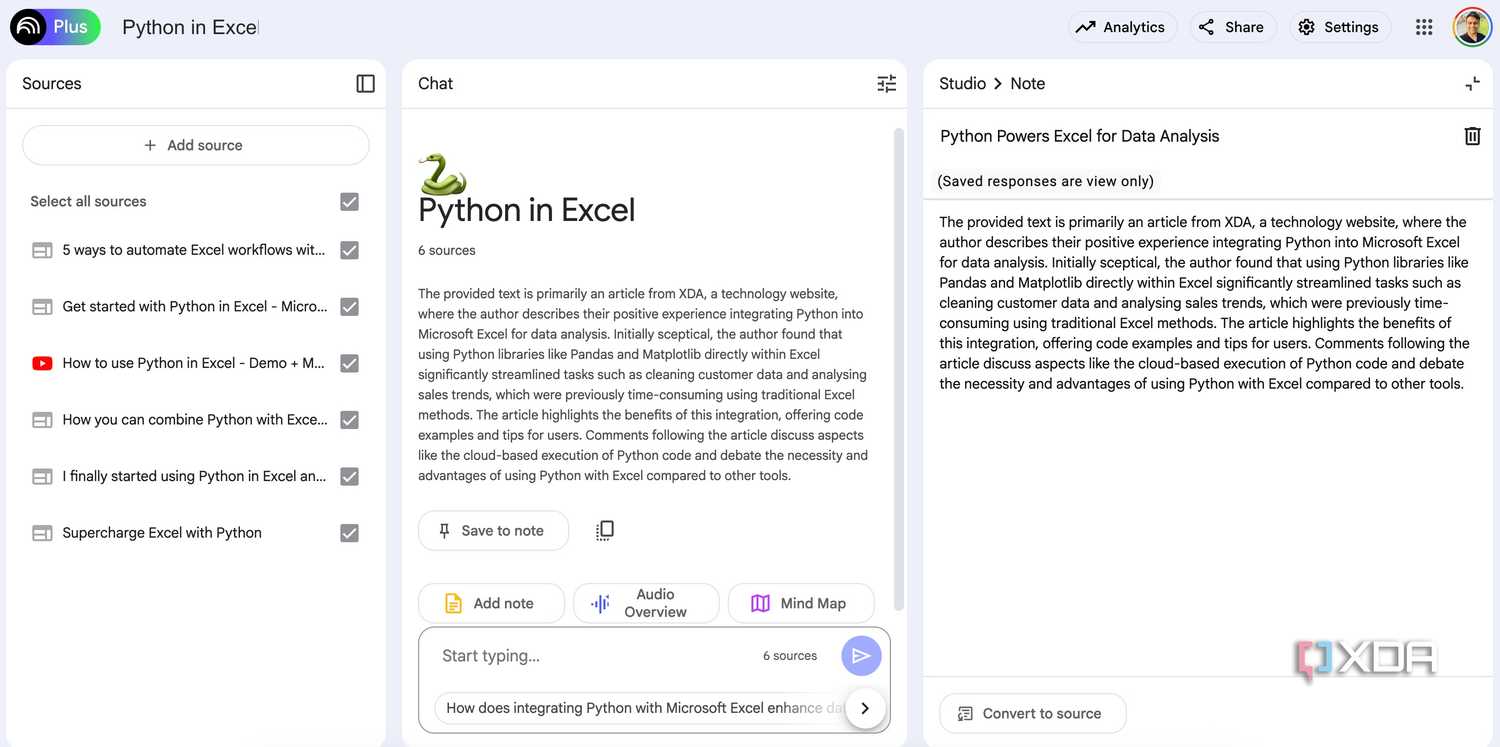
Task: Uncheck 'Supercharge Excel with Python' checkbox
Action: (349, 533)
